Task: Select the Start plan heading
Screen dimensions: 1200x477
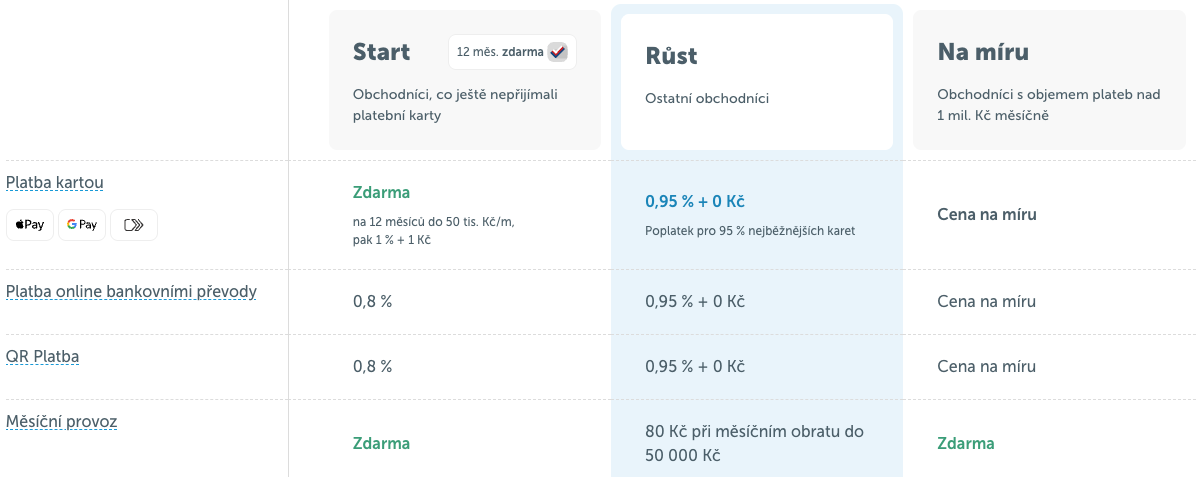Action: pos(381,52)
